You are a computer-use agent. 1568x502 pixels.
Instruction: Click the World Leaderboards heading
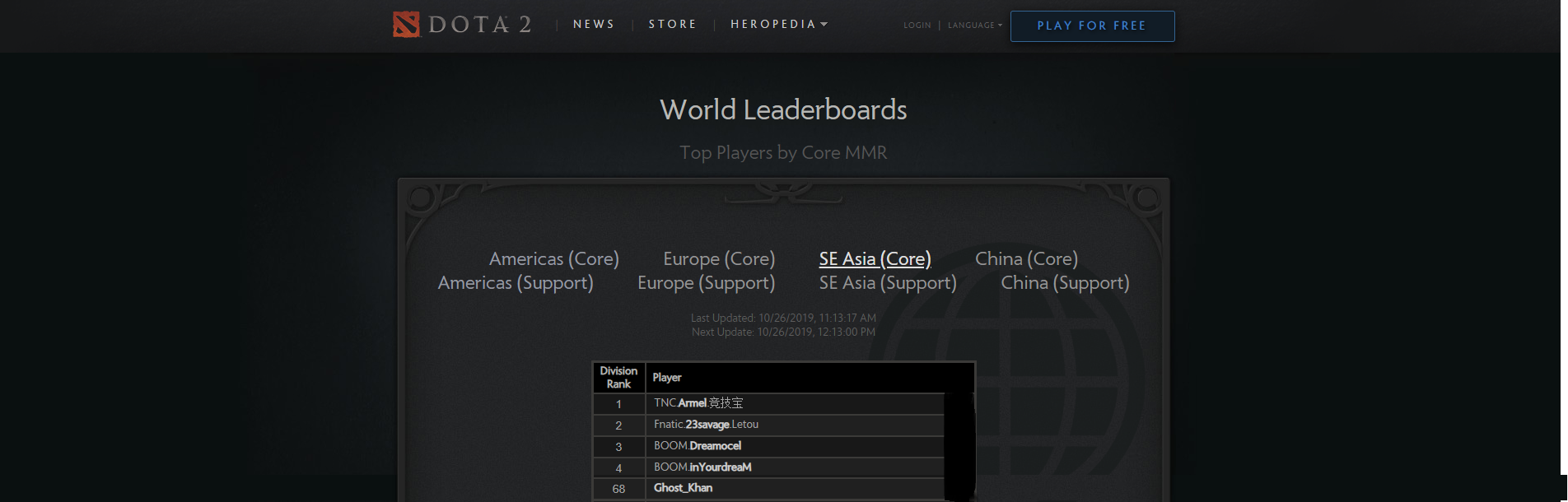(783, 109)
